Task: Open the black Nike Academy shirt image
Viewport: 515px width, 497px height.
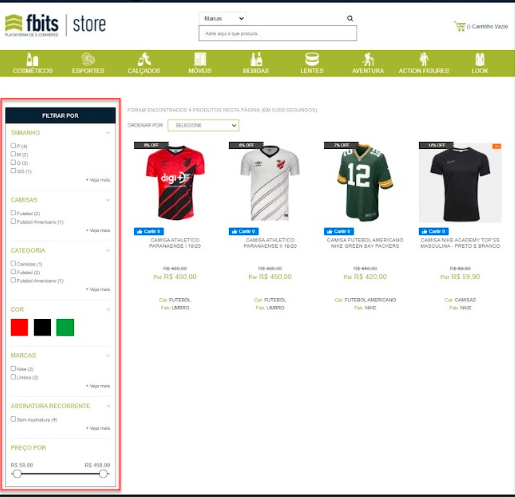Action: pos(460,183)
